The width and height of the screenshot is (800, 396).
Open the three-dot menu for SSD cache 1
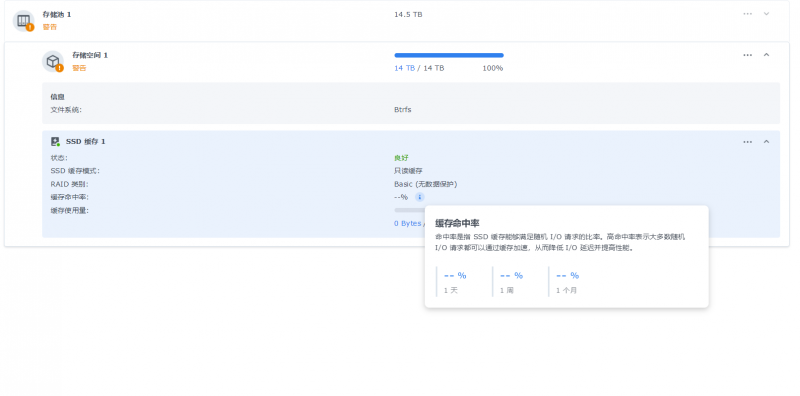747,142
